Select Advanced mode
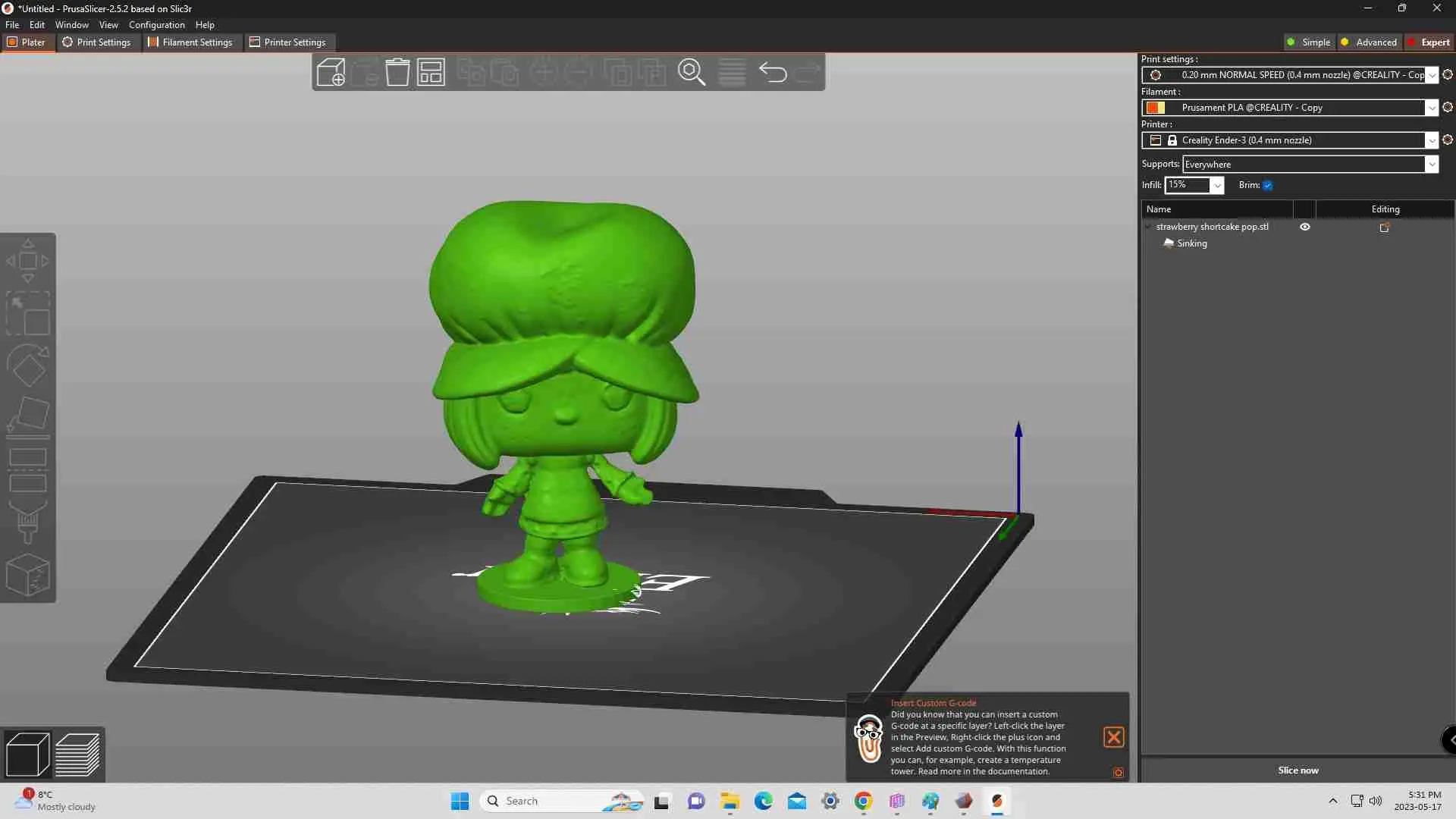The height and width of the screenshot is (819, 1456). coord(1369,42)
